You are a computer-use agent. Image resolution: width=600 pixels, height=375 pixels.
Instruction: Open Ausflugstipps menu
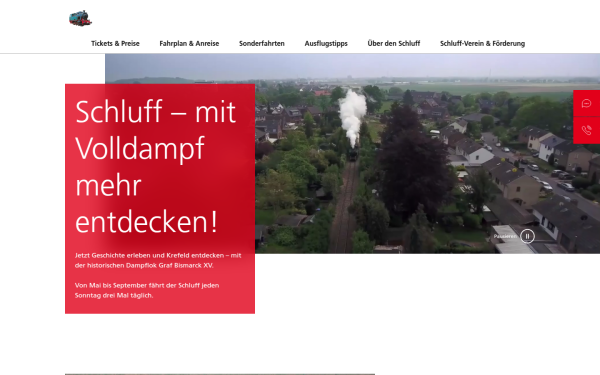(326, 44)
